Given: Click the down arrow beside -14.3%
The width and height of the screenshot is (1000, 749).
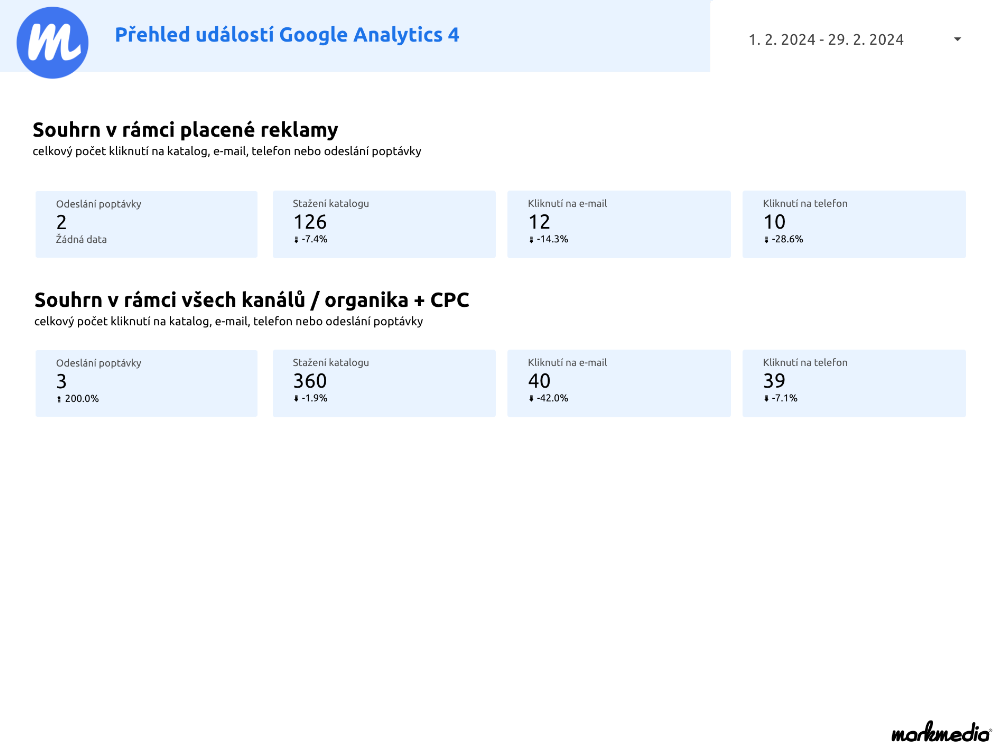Looking at the screenshot, I should tap(531, 240).
